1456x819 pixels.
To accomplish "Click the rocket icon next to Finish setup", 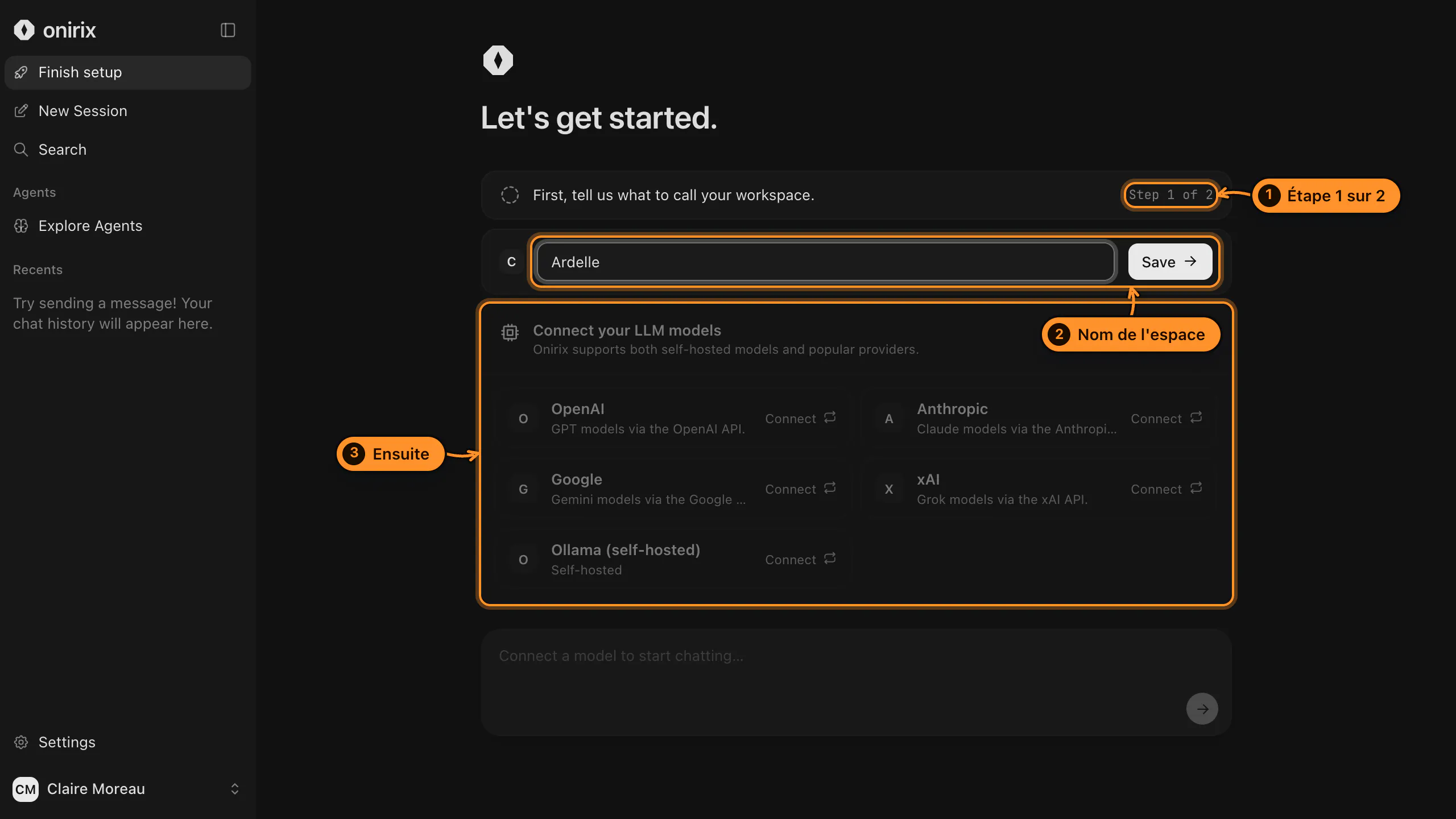I will 21,72.
